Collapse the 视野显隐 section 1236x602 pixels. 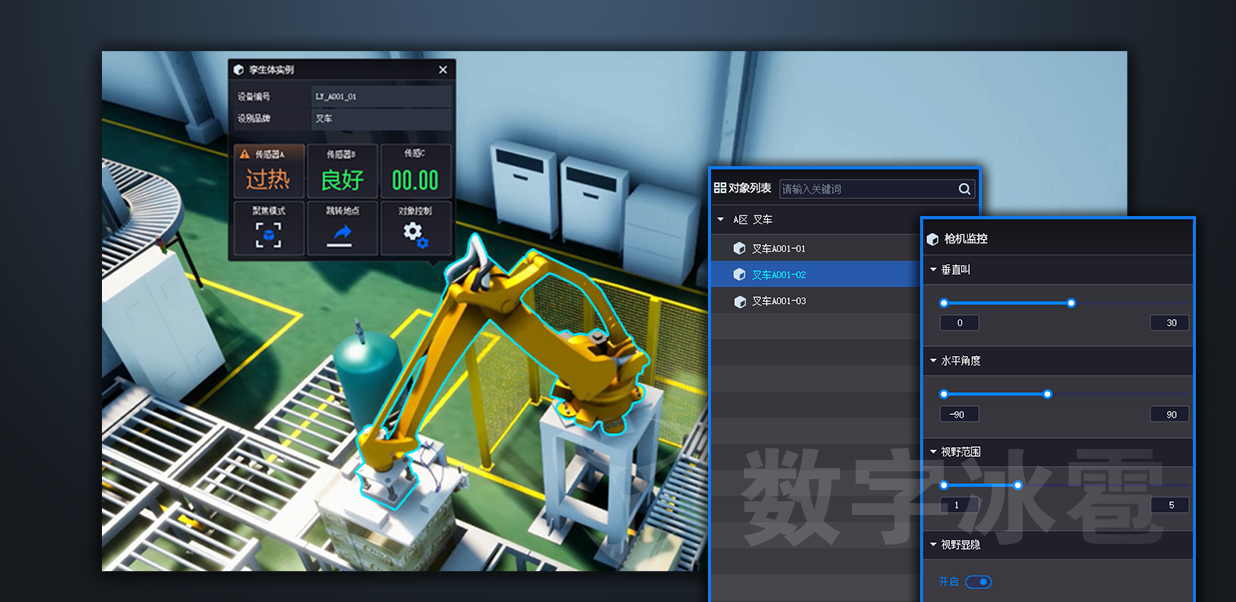pyautogui.click(x=933, y=545)
